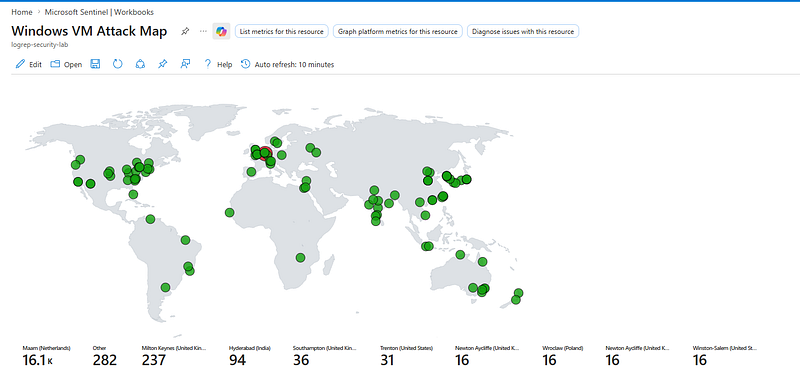Select the Maarn (Netherlands) 16.1K tile
Image resolution: width=800 pixels, height=376 pixels.
point(46,356)
